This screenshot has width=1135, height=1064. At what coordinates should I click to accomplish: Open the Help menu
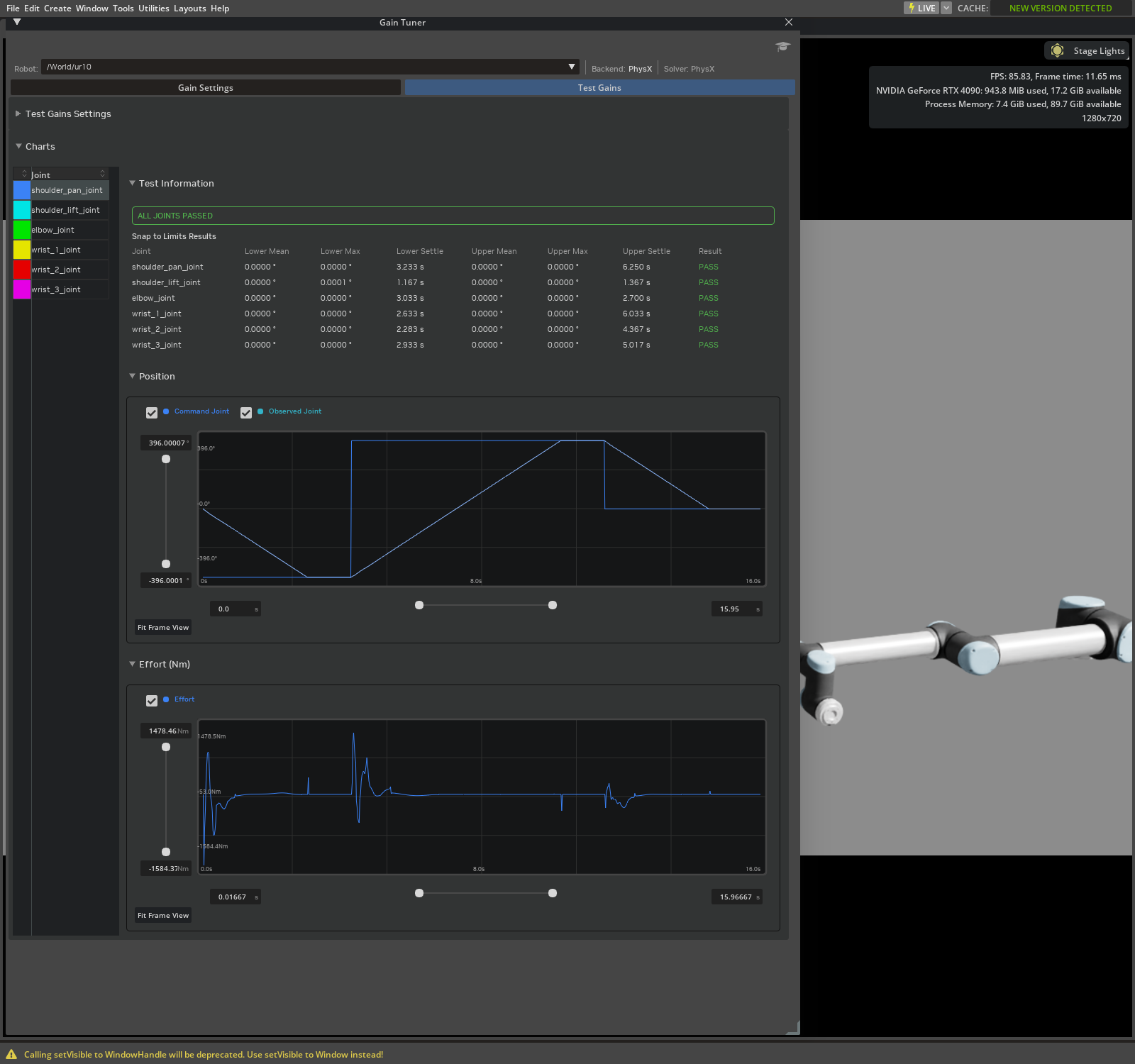coord(220,9)
